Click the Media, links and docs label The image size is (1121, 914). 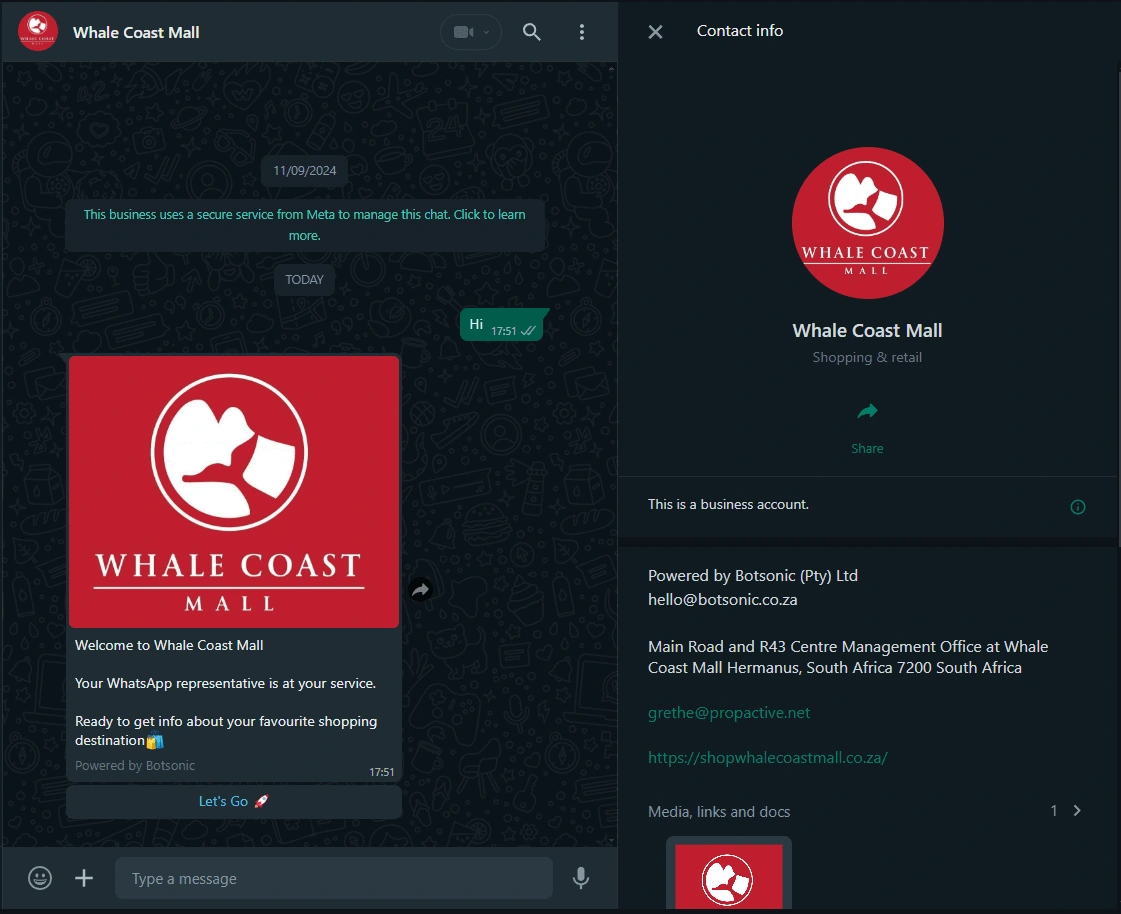(x=718, y=812)
